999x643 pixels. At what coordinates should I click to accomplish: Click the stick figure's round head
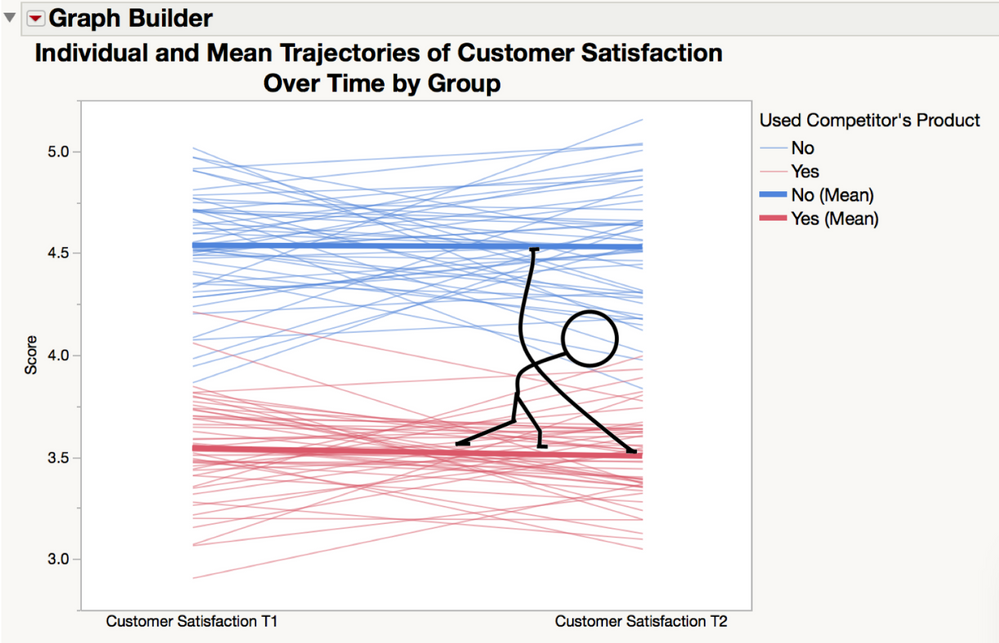(589, 338)
